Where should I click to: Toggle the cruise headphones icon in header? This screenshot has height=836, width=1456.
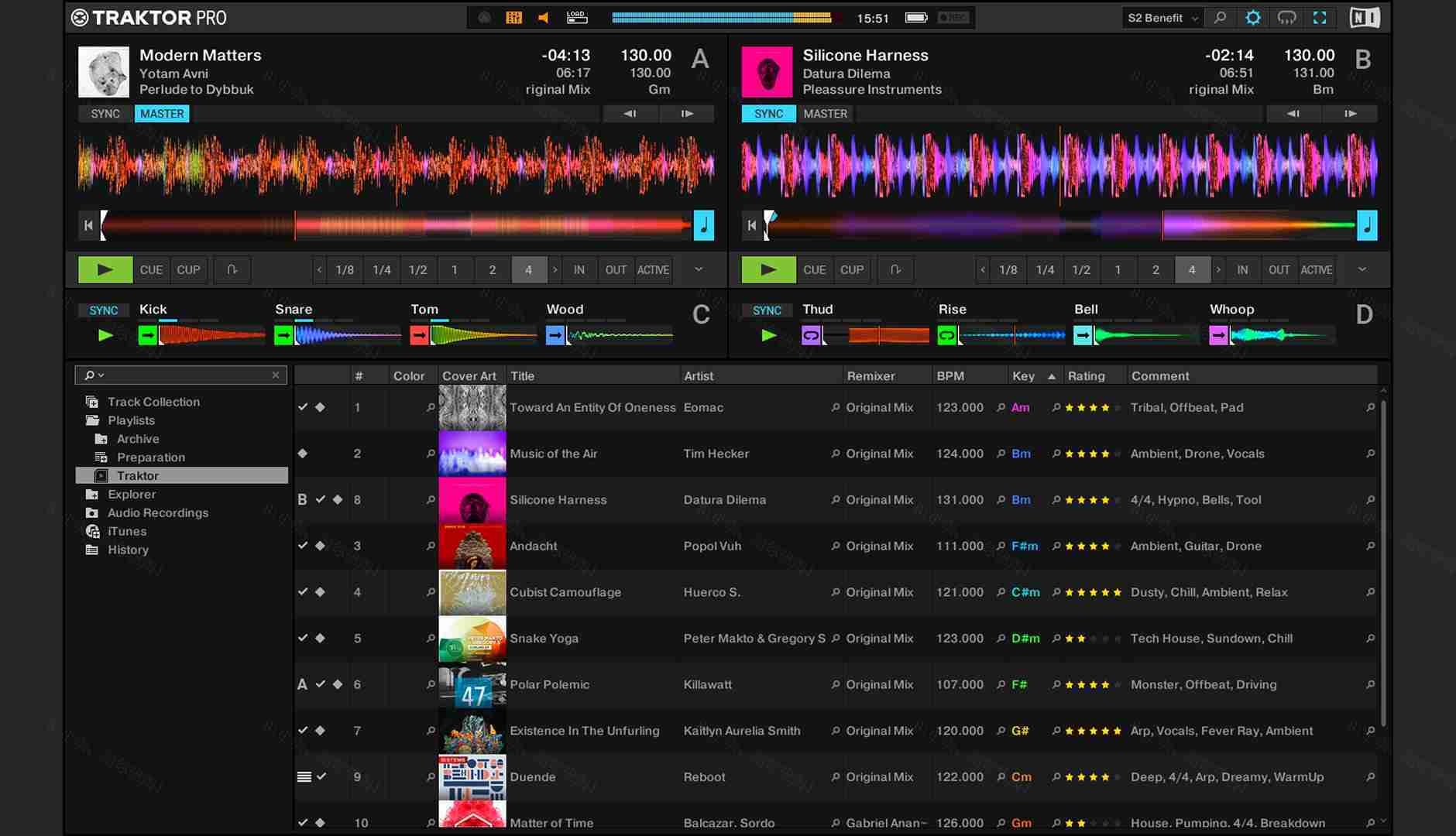tap(1286, 18)
